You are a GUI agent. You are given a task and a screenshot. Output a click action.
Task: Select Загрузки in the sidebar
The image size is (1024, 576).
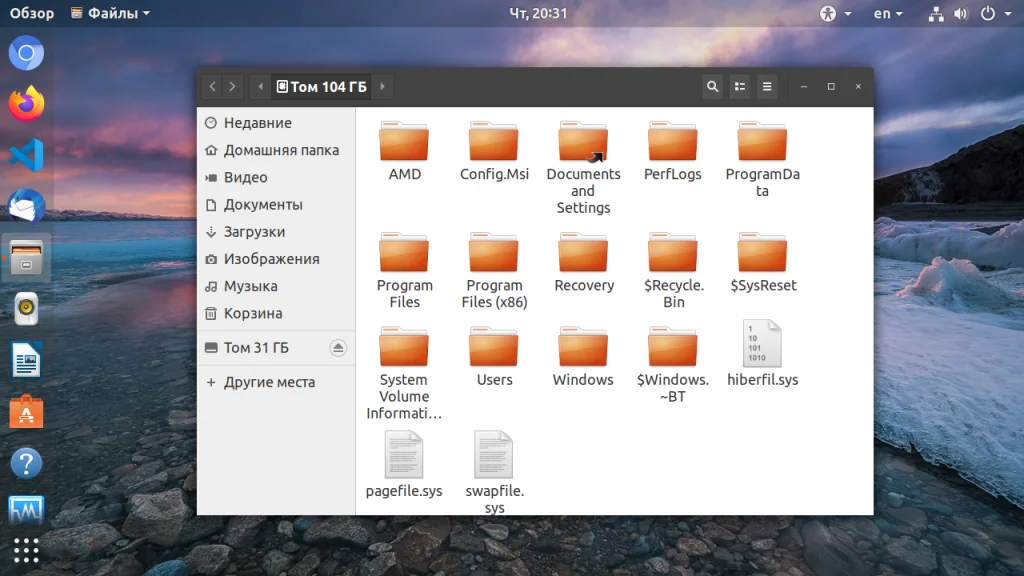[254, 232]
